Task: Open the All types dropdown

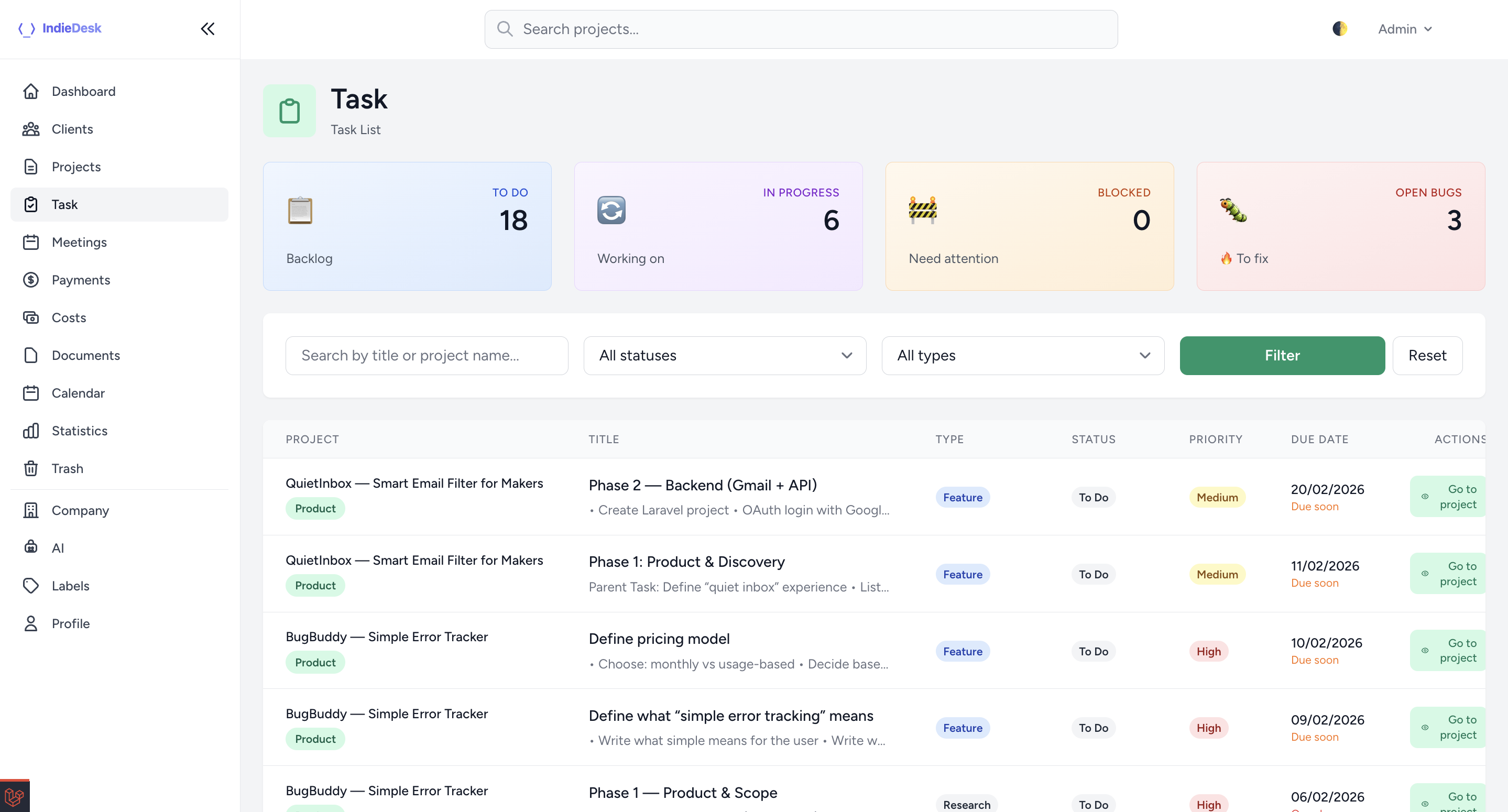Action: [1022, 355]
